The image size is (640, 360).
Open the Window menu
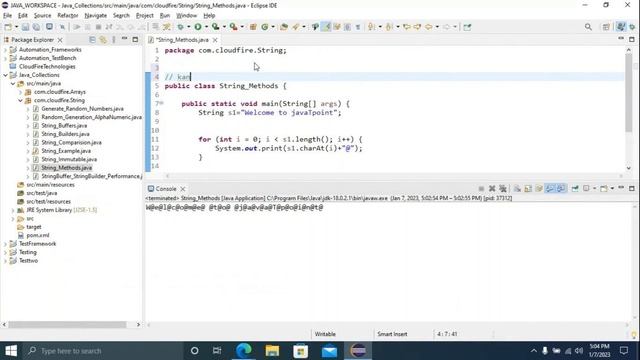point(186,16)
